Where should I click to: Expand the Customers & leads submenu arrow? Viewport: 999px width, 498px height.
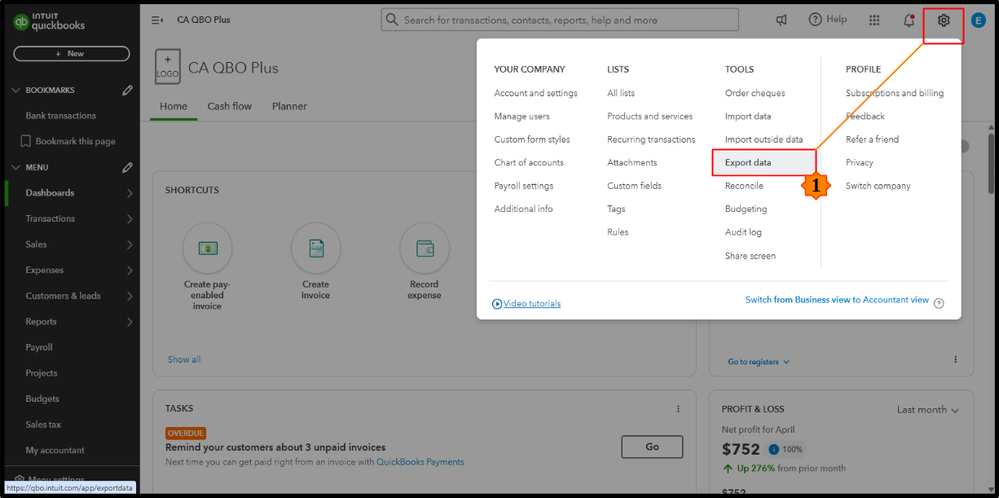click(129, 296)
